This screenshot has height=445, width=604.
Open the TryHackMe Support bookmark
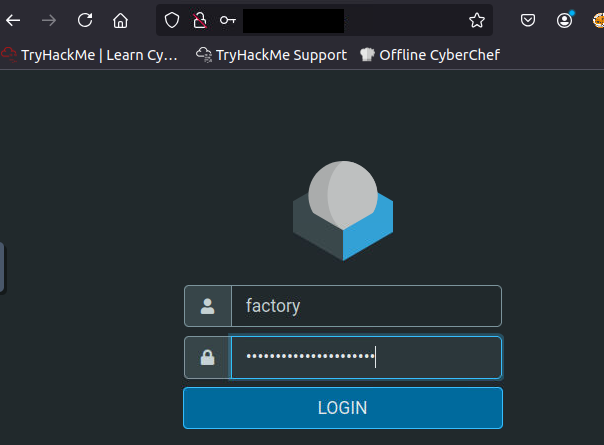(271, 55)
